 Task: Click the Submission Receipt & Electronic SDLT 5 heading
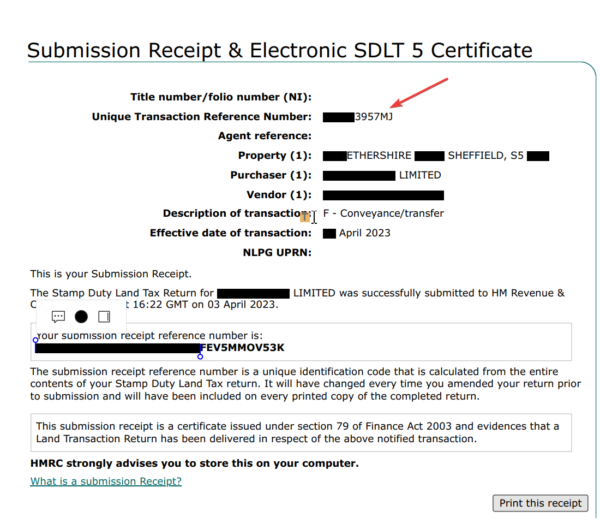pos(279,49)
